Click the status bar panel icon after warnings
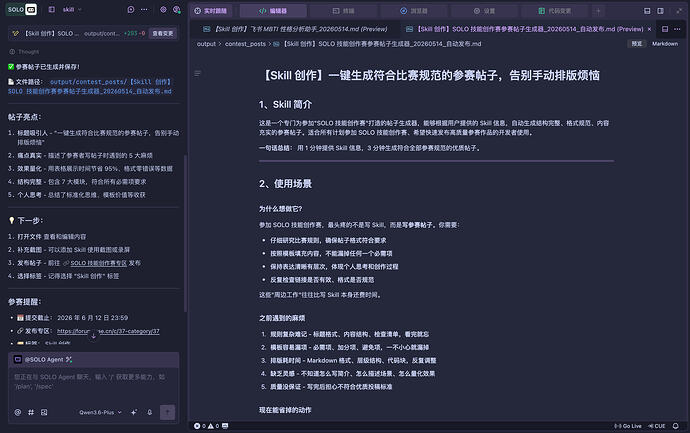Screen dimensions: 690x433 click(x=225, y=426)
